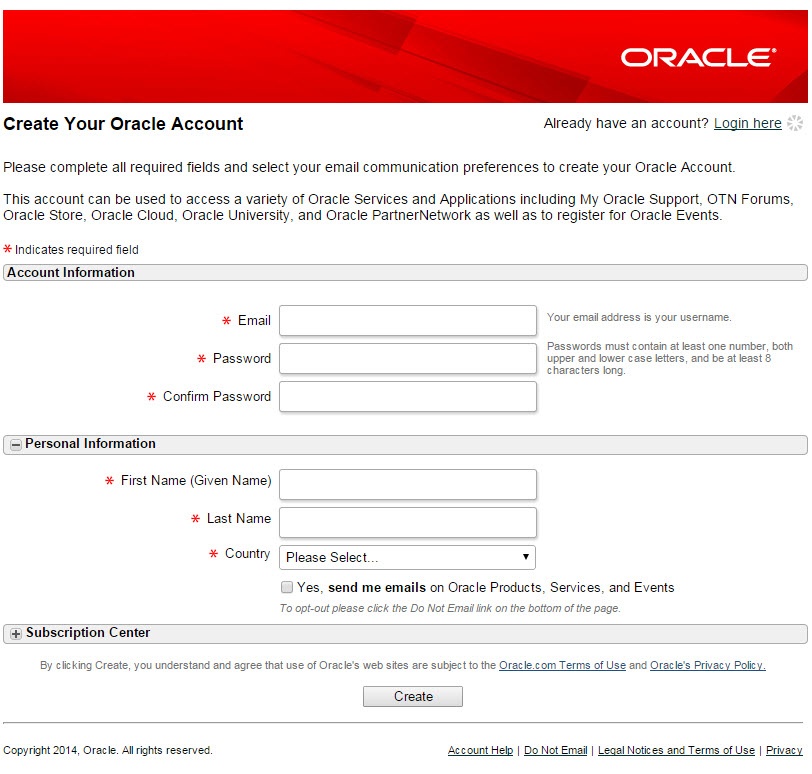Click the Oracle logo in the banner
Screen dimensions: 812x774
coord(699,57)
